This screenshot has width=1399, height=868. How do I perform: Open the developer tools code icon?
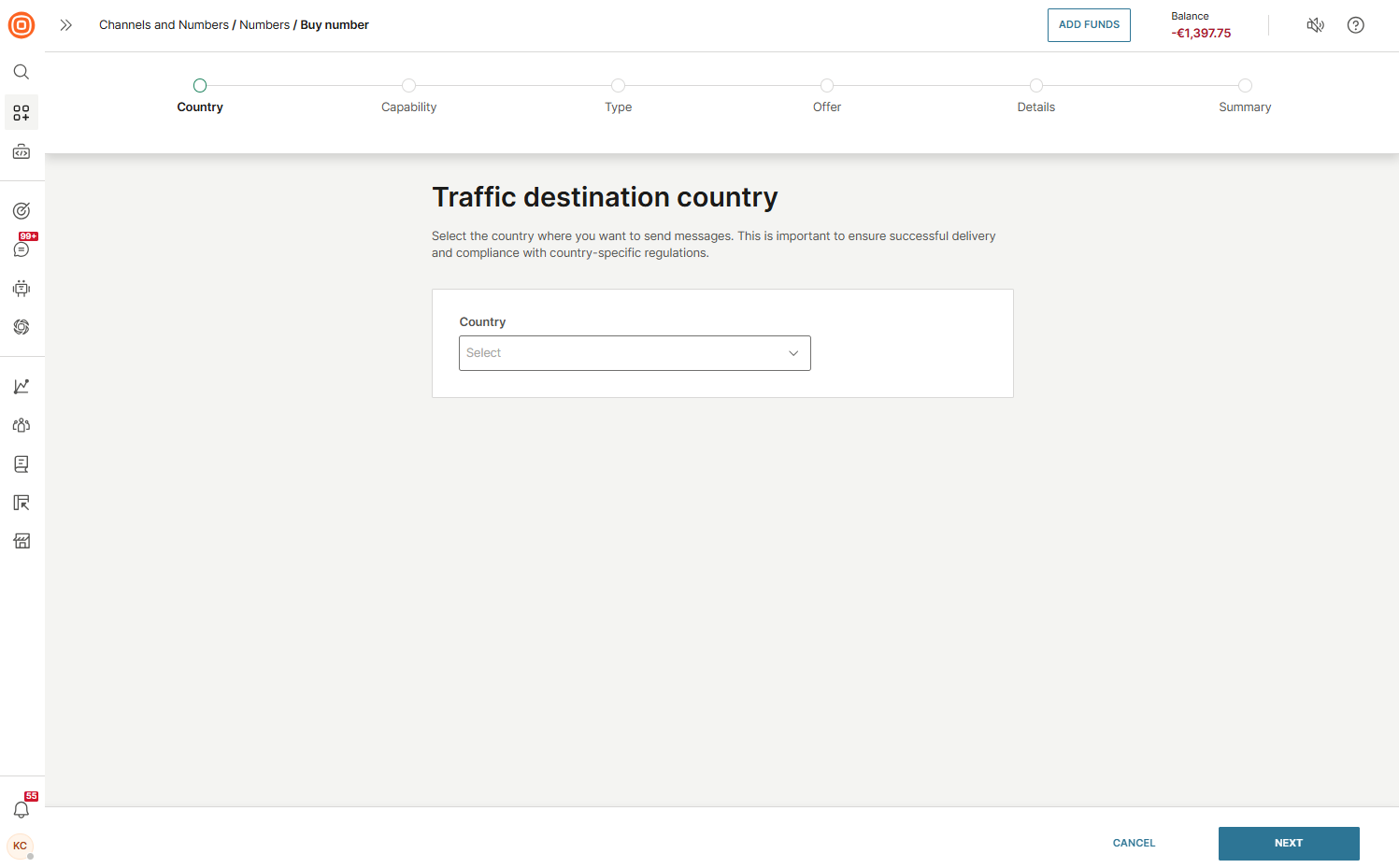pos(21,151)
